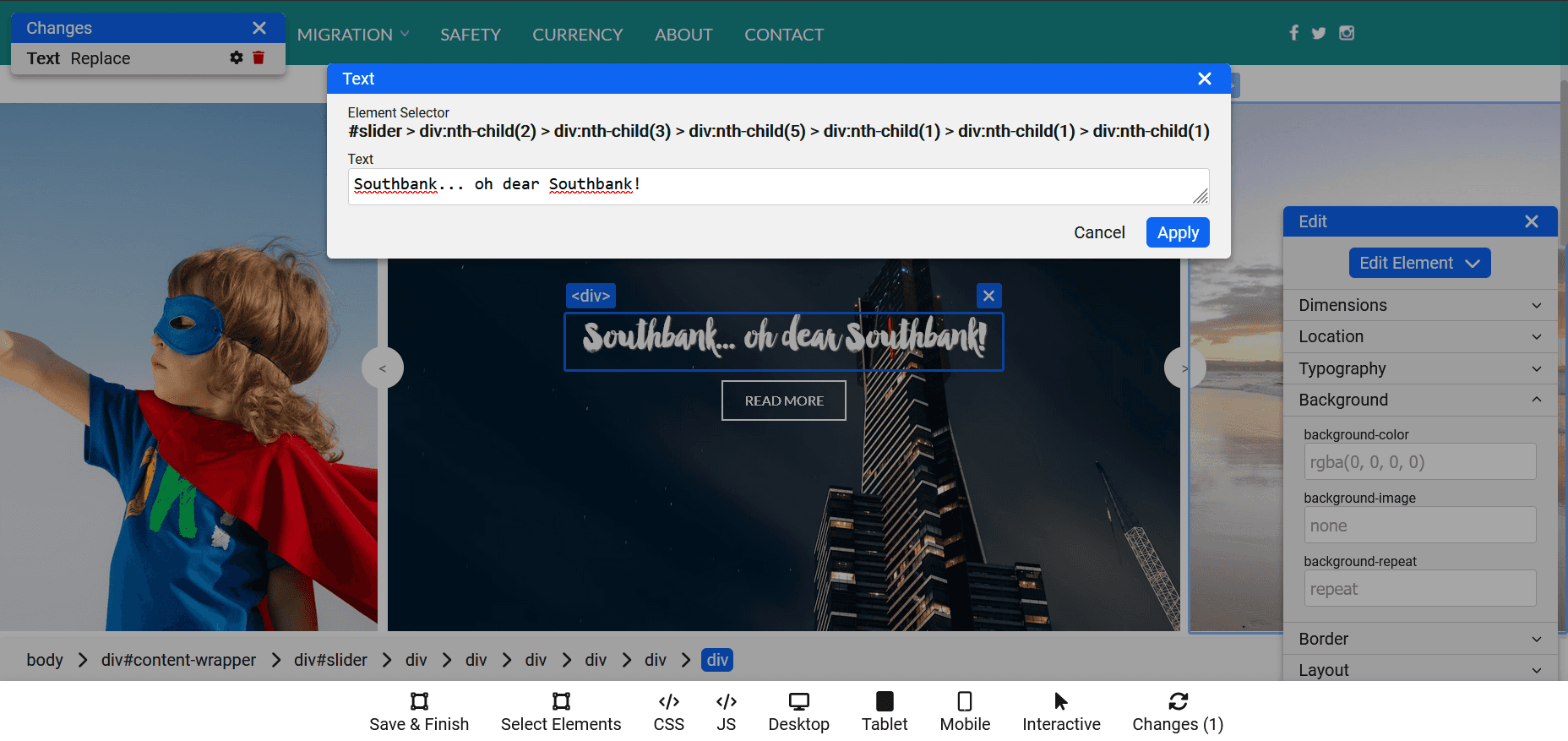Remove selection with the blue X on div
Screen dimensions: 1568x741
(988, 296)
